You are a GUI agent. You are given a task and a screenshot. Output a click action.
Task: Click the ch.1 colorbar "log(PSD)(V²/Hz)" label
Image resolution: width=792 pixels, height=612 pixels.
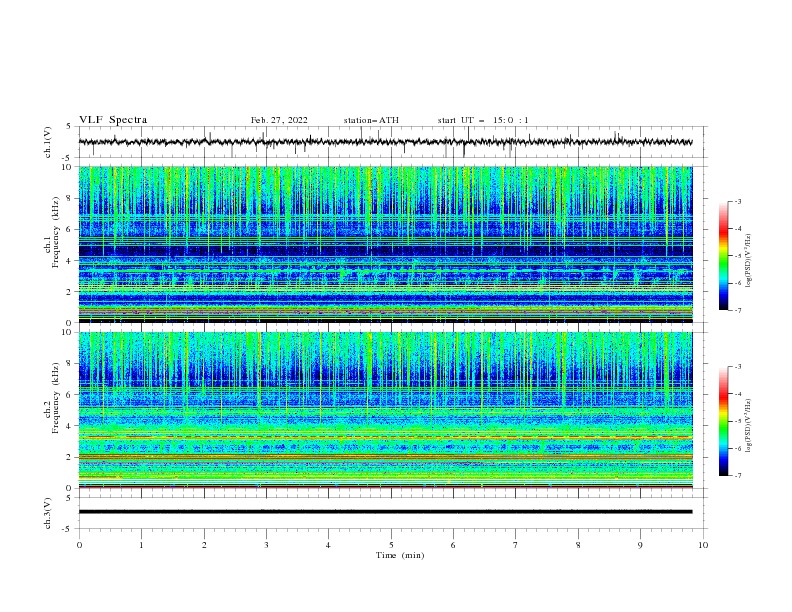coord(749,261)
